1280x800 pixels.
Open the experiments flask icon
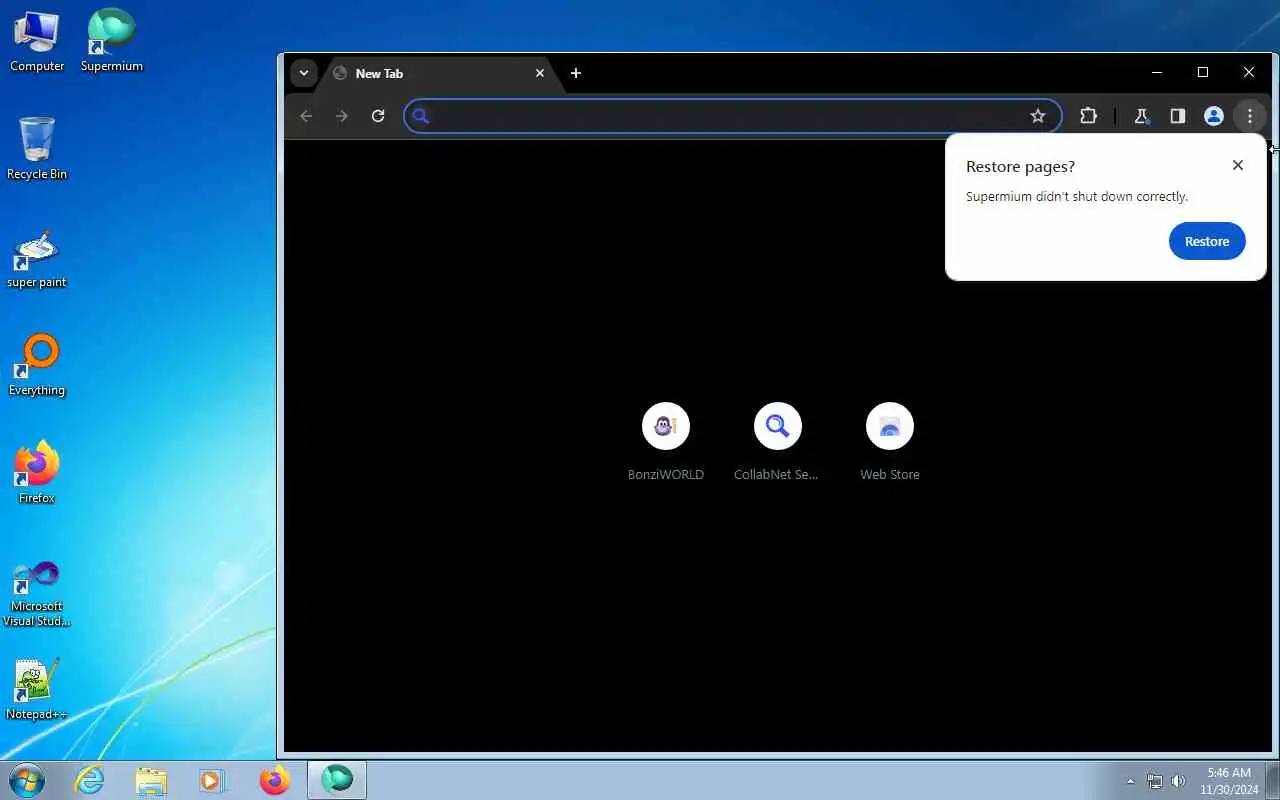coord(1141,116)
